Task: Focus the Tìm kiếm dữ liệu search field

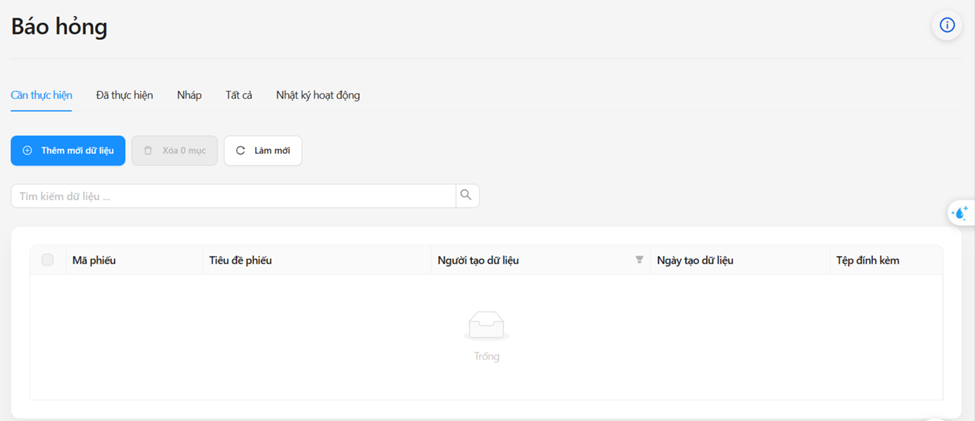Action: click(x=233, y=196)
